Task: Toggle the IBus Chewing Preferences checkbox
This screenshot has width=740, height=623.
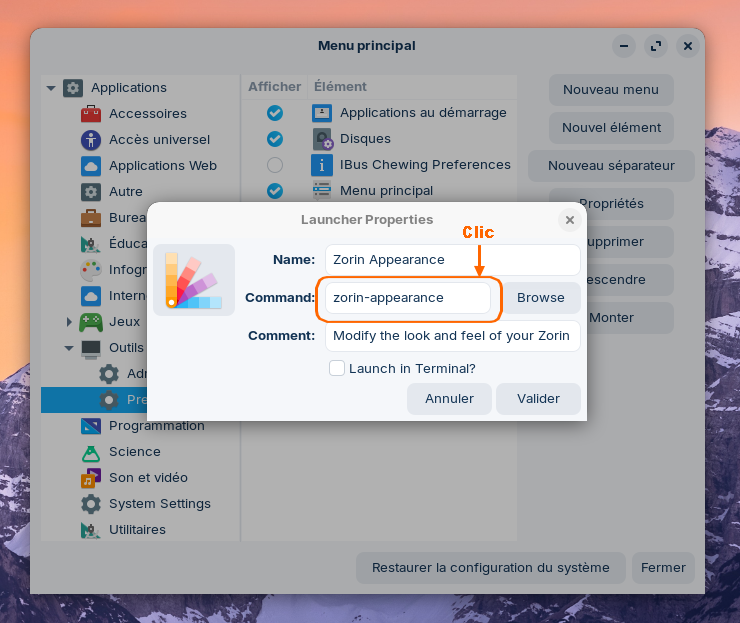Action: coord(275,165)
